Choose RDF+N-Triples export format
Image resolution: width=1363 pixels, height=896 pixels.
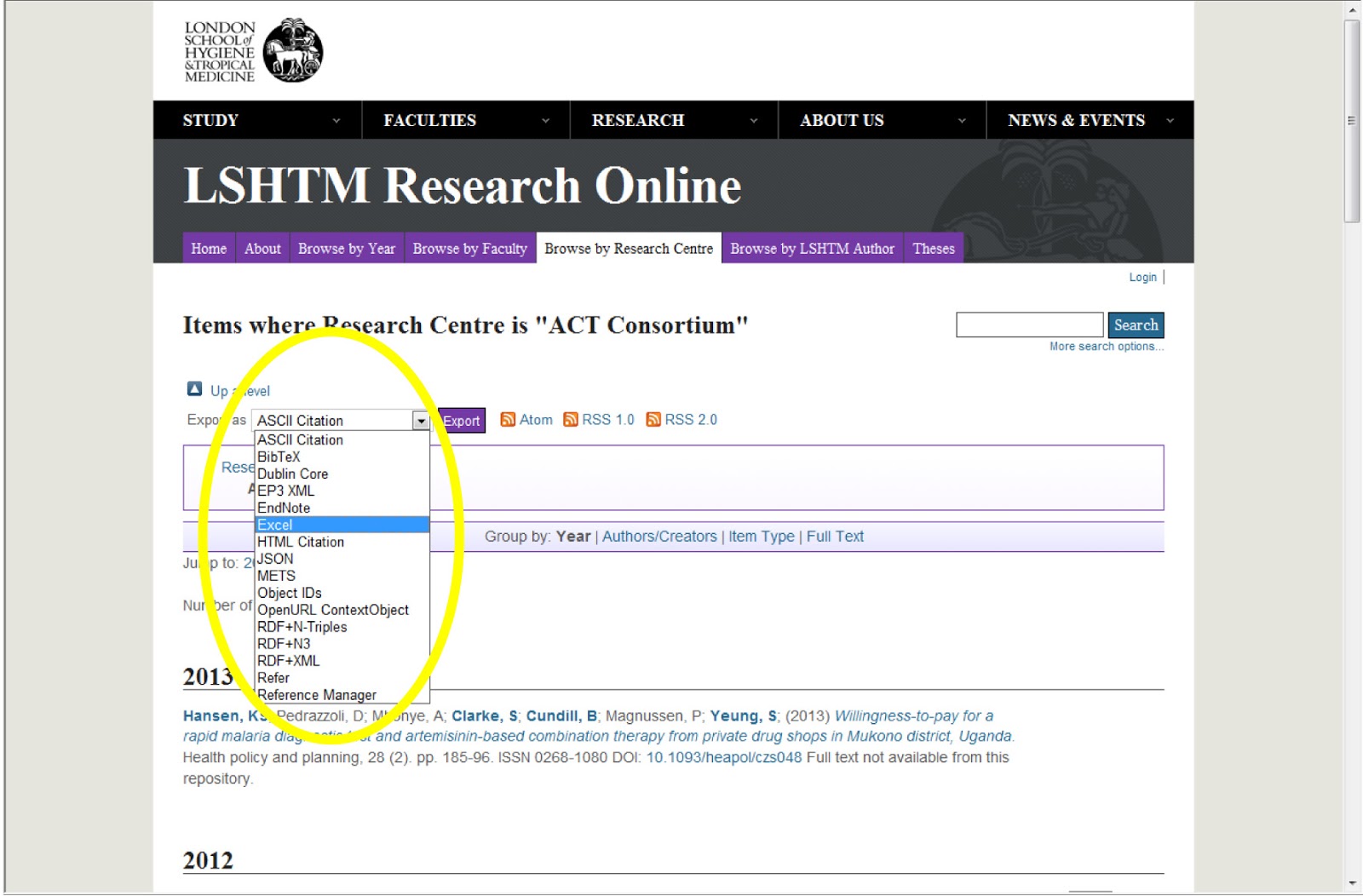(342, 627)
